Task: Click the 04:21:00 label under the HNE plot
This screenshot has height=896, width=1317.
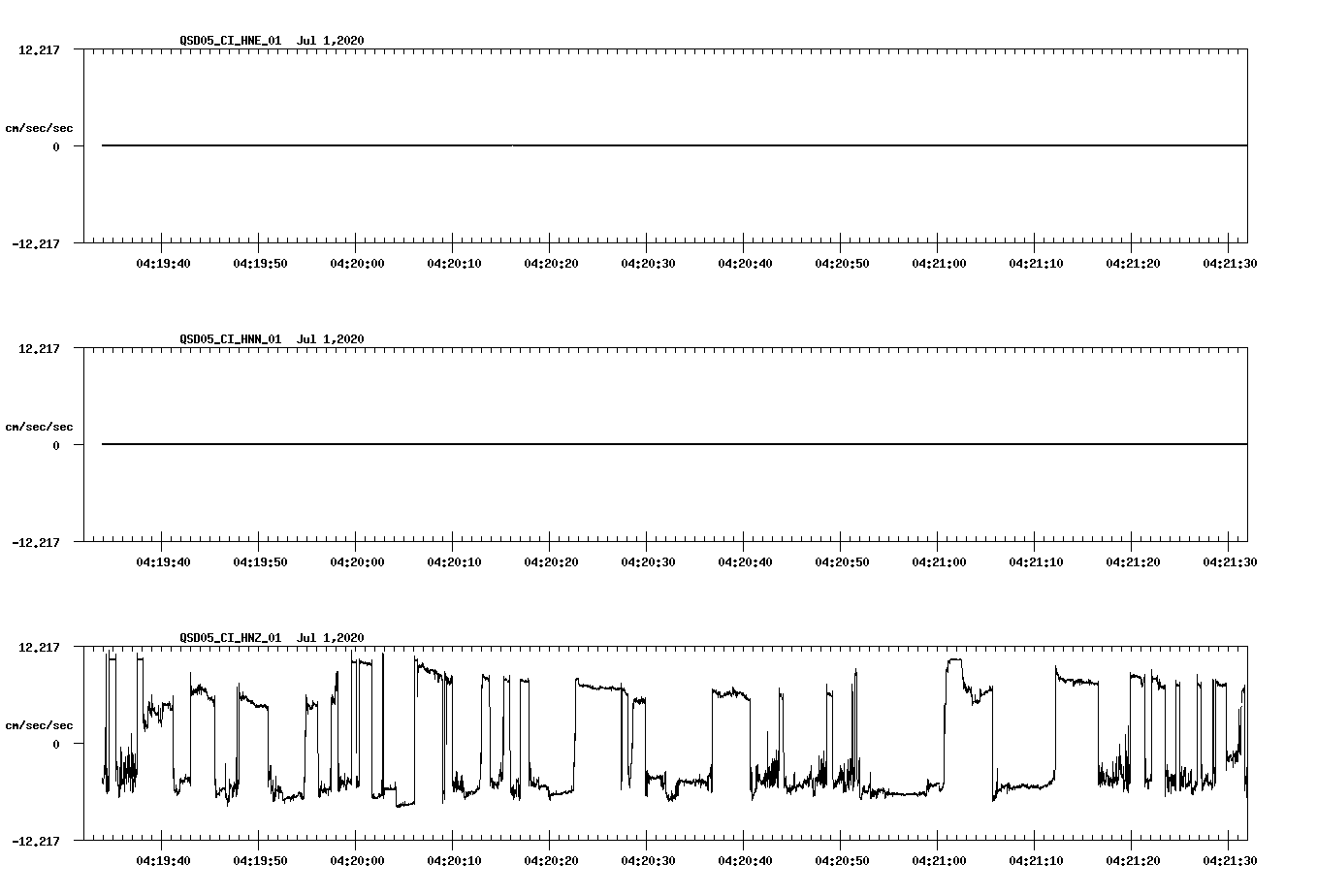Action: click(x=939, y=263)
